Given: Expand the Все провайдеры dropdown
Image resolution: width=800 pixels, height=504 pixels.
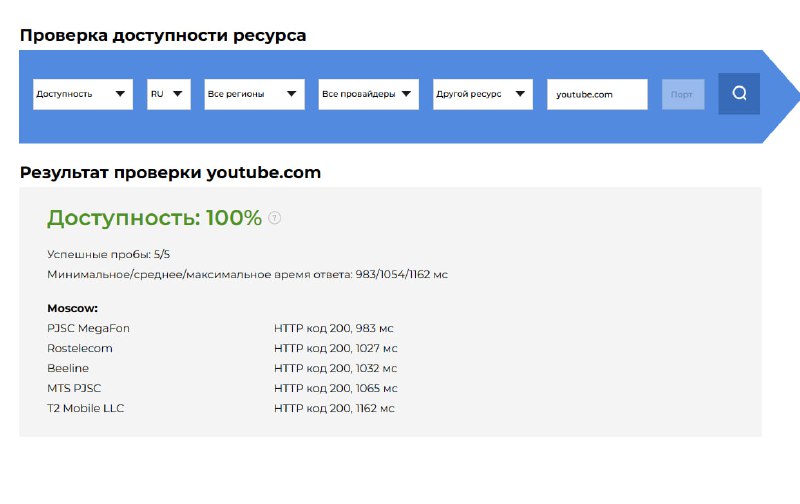Looking at the screenshot, I should point(368,94).
